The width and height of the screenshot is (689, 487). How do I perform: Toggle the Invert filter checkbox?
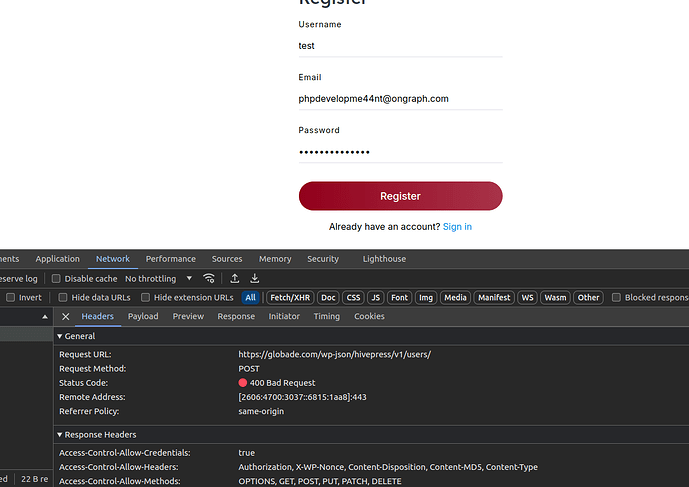pos(11,298)
